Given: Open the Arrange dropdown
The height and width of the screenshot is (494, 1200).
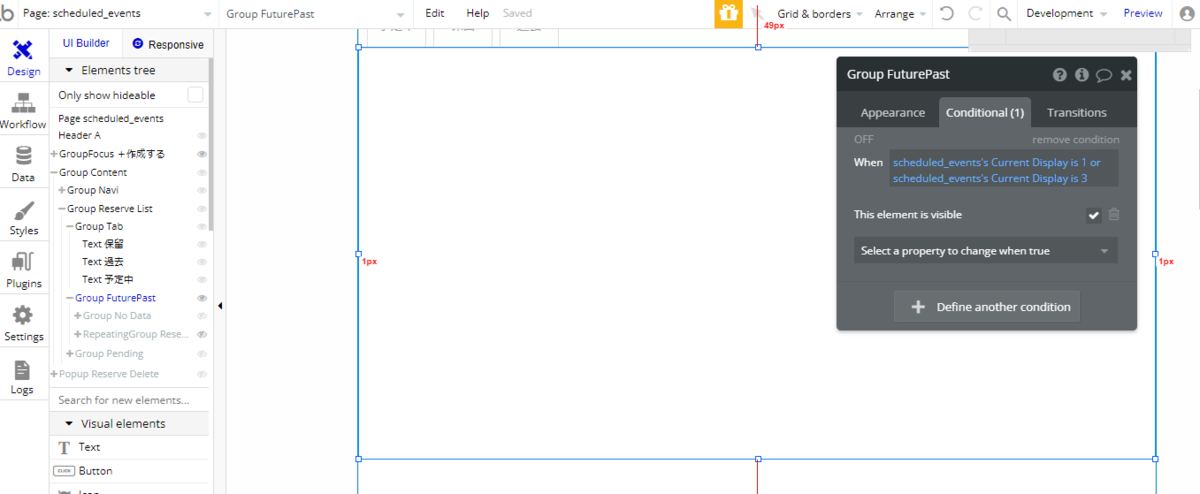Looking at the screenshot, I should [x=900, y=14].
